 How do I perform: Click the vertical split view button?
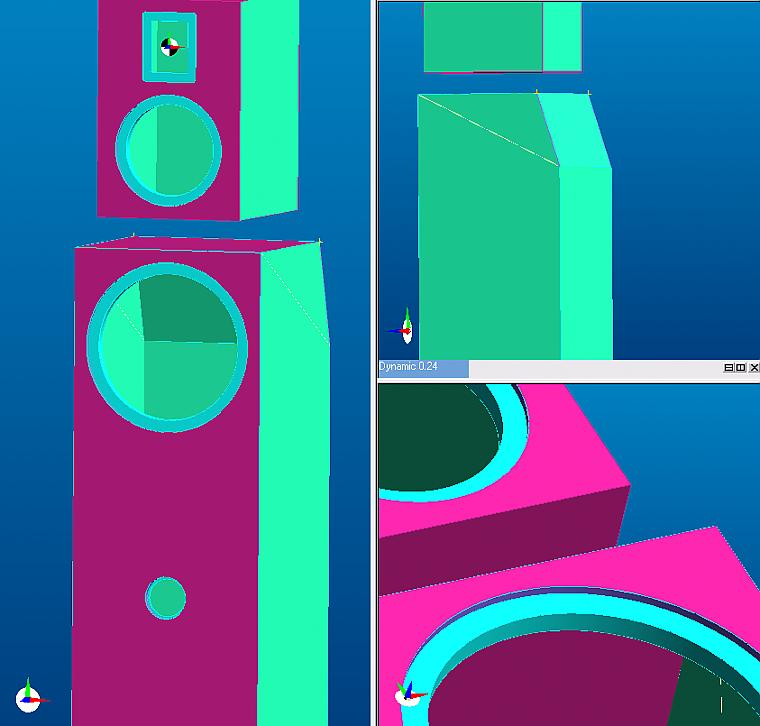tap(741, 368)
